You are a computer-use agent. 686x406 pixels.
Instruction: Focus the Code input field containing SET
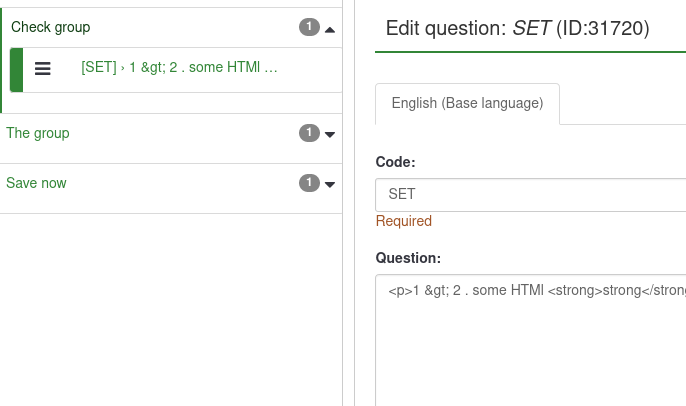pos(530,195)
